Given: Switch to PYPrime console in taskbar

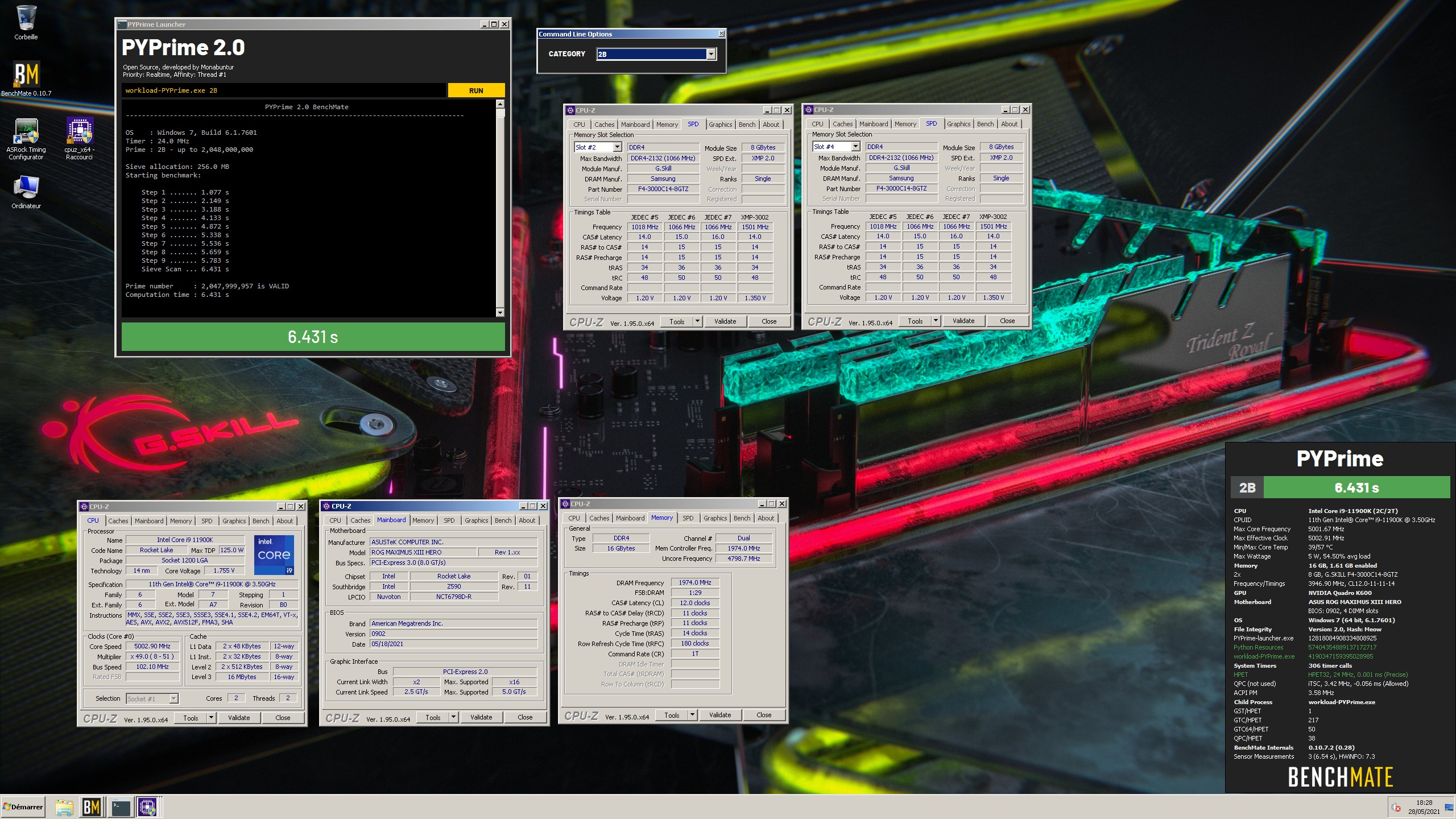Looking at the screenshot, I should 121,807.
